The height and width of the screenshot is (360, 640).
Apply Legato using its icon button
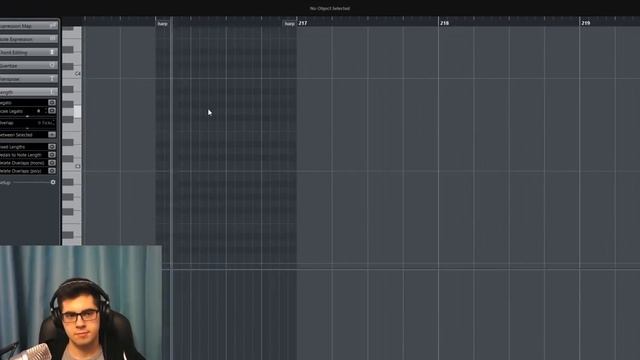click(x=52, y=102)
